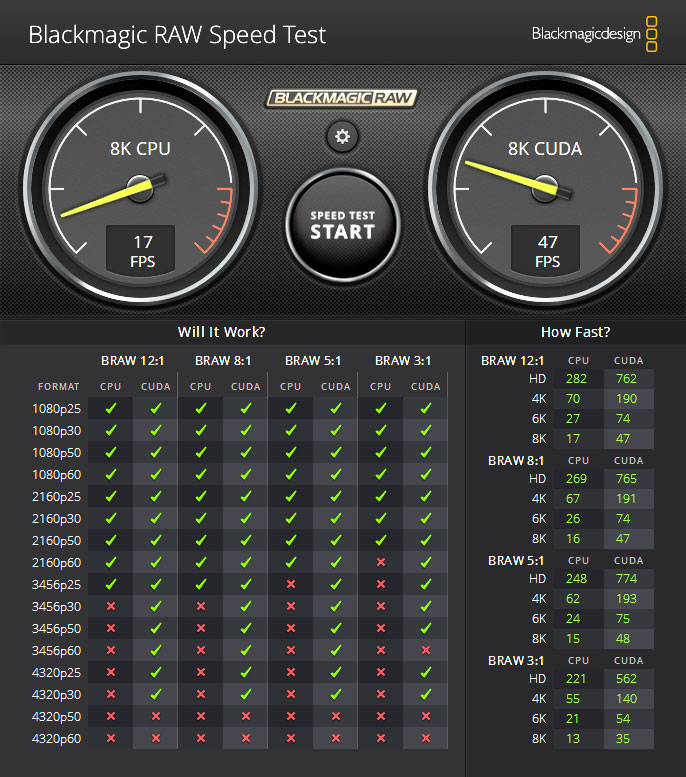Click 2160p50 BRAW 3:1 CPU check mark
686x777 pixels.
click(380, 540)
